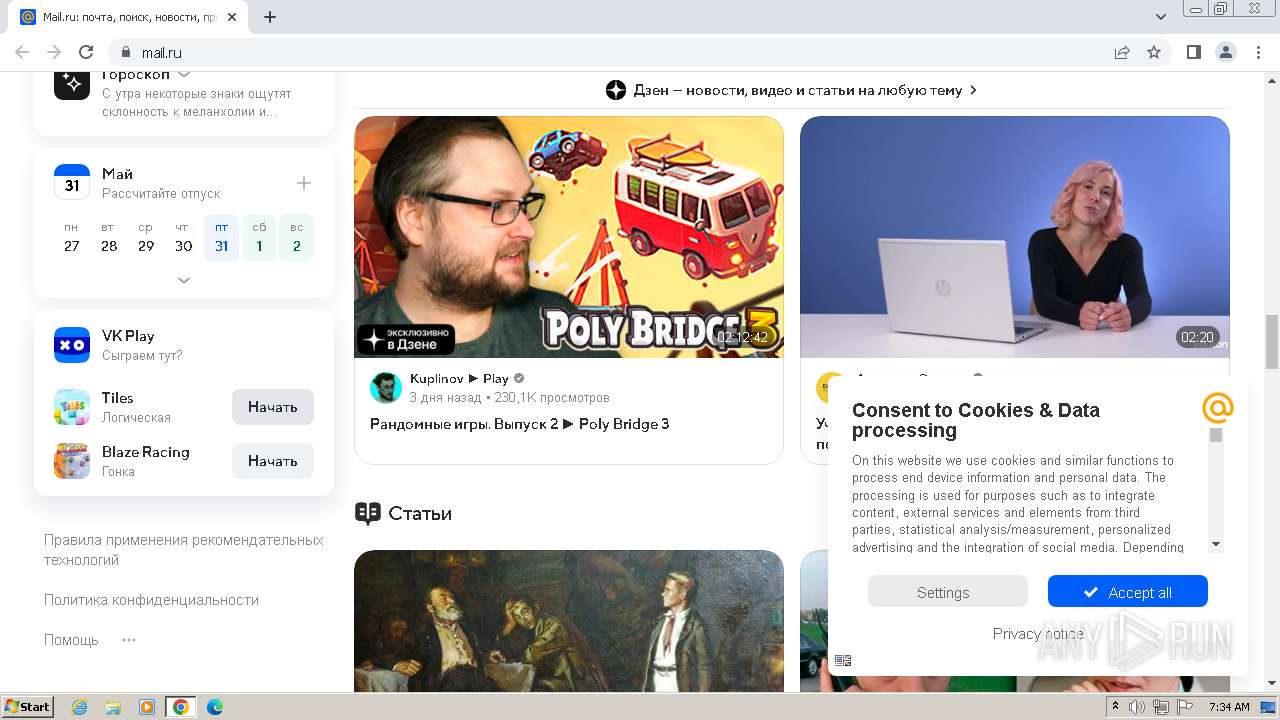Open the 7:34 AM clock

tap(1229, 707)
